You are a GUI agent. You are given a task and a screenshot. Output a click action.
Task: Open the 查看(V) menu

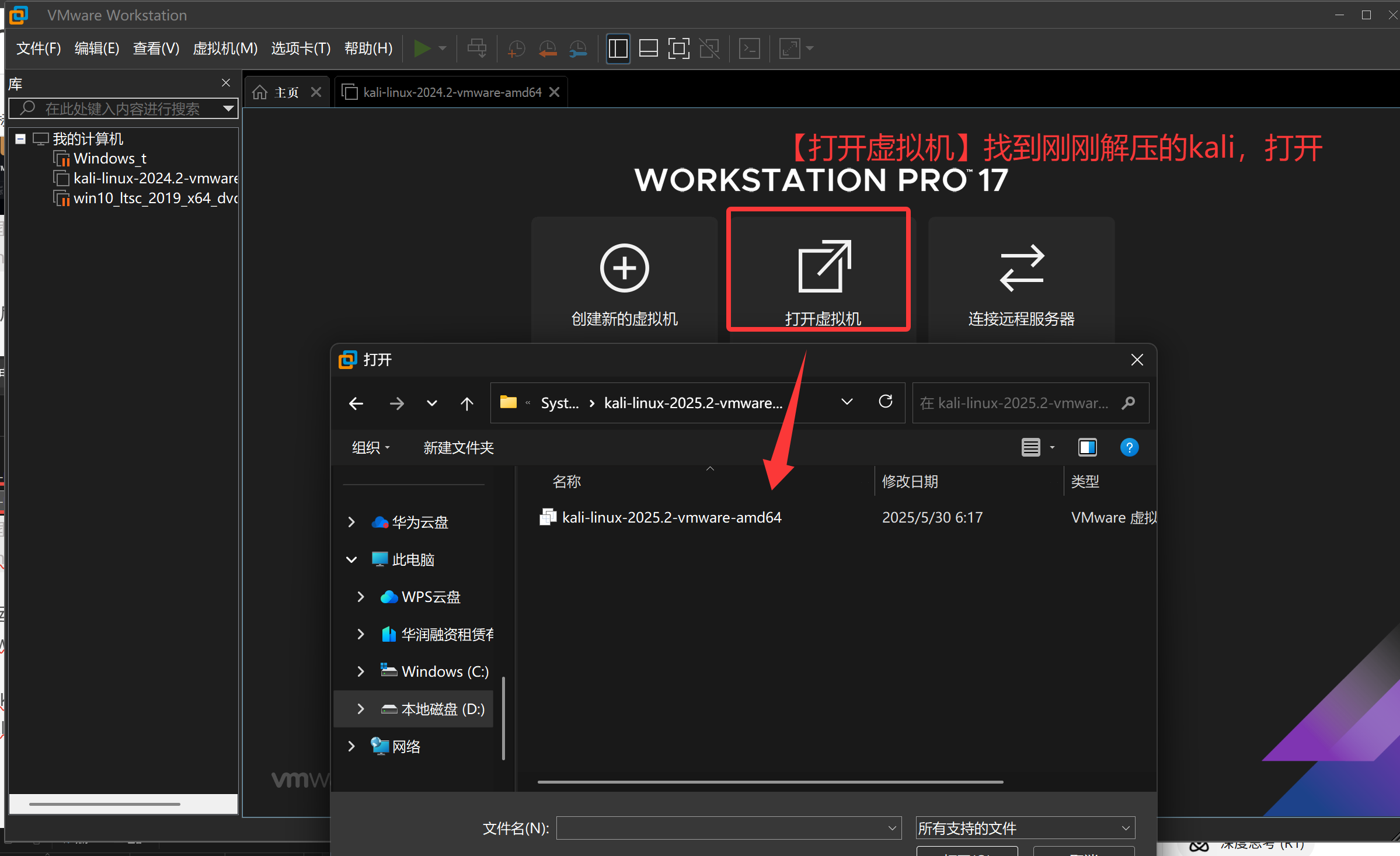pos(156,48)
